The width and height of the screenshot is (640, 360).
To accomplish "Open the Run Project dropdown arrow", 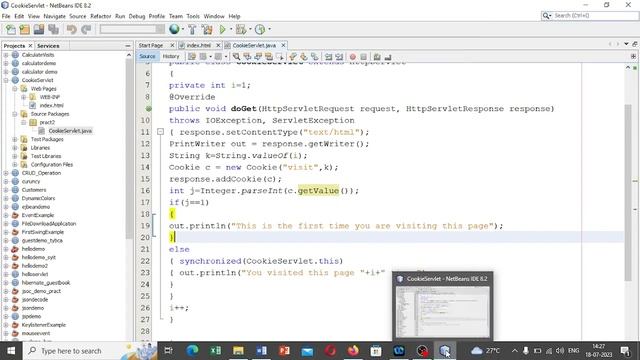I will (230, 29).
